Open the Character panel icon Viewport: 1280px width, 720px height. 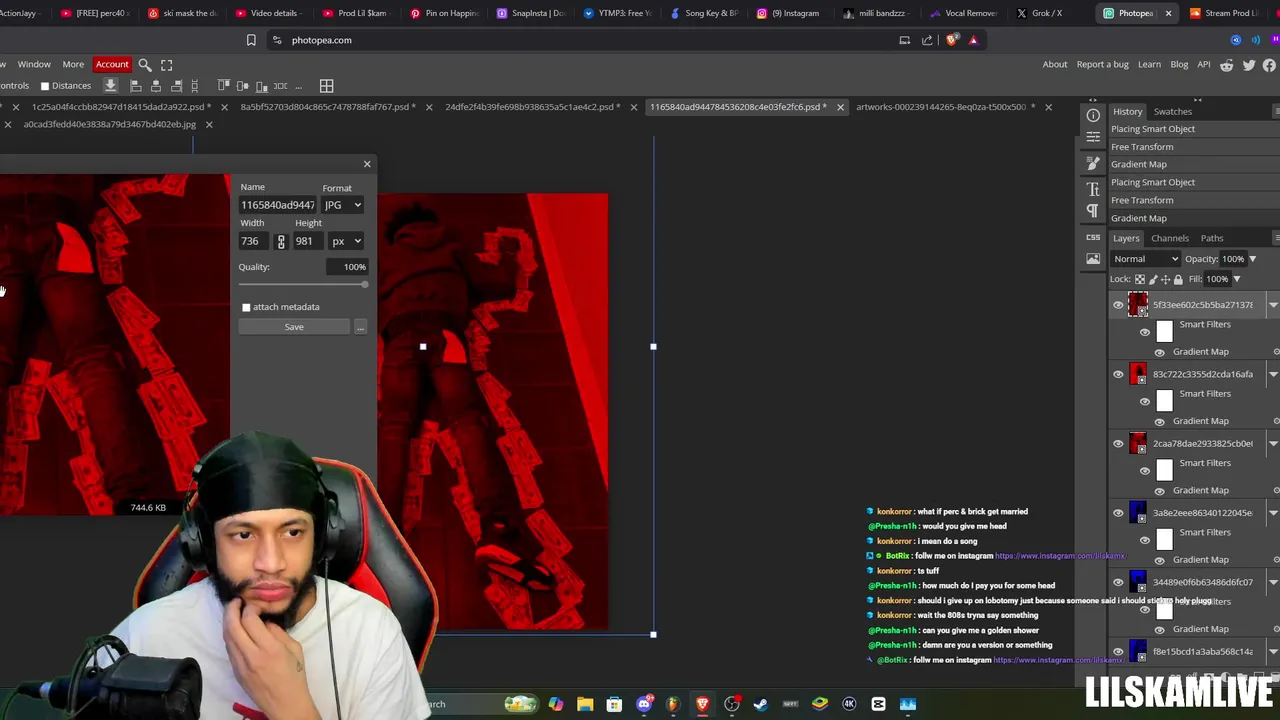click(x=1093, y=189)
